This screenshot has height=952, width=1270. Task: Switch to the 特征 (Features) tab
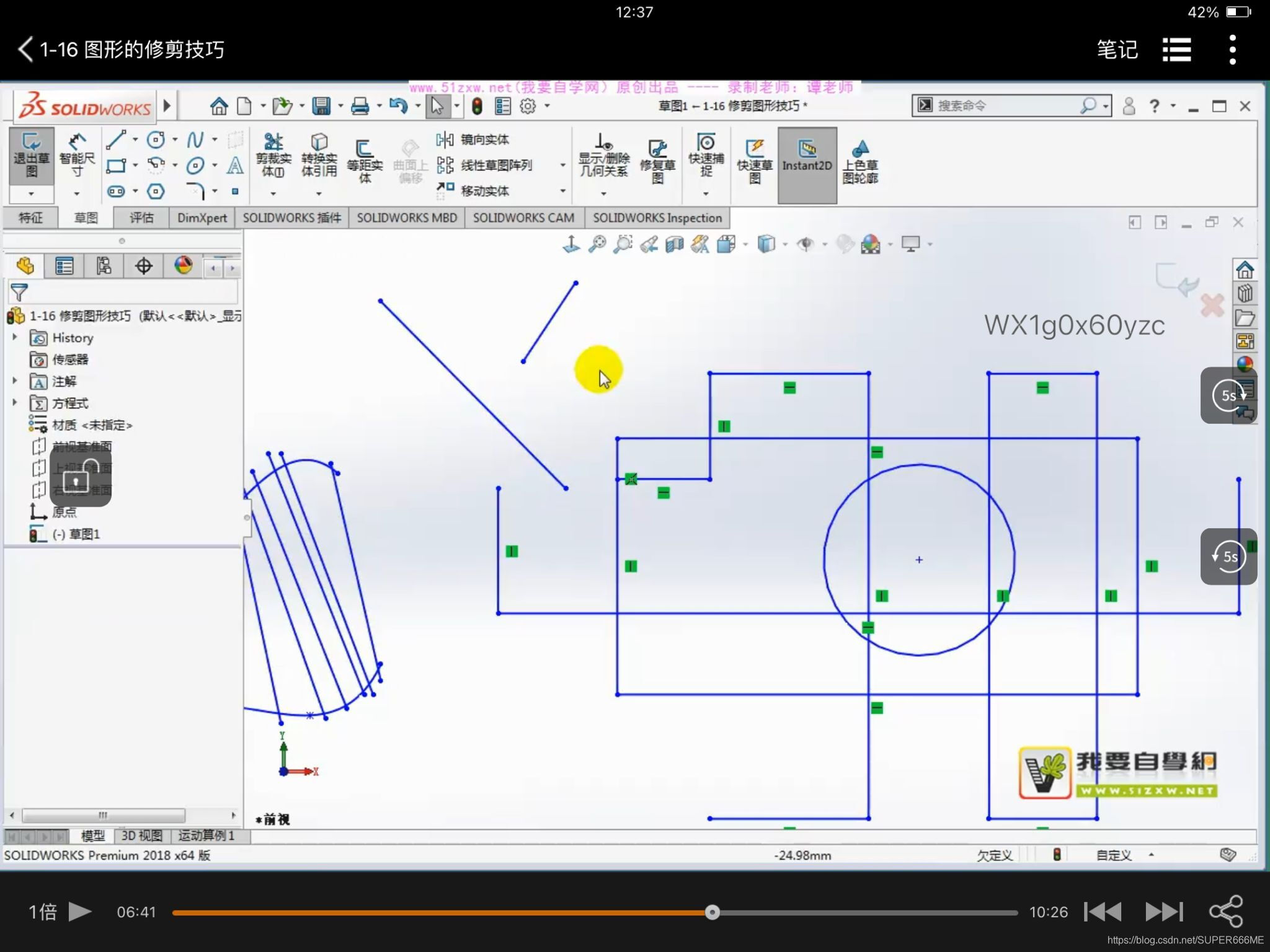pyautogui.click(x=30, y=218)
